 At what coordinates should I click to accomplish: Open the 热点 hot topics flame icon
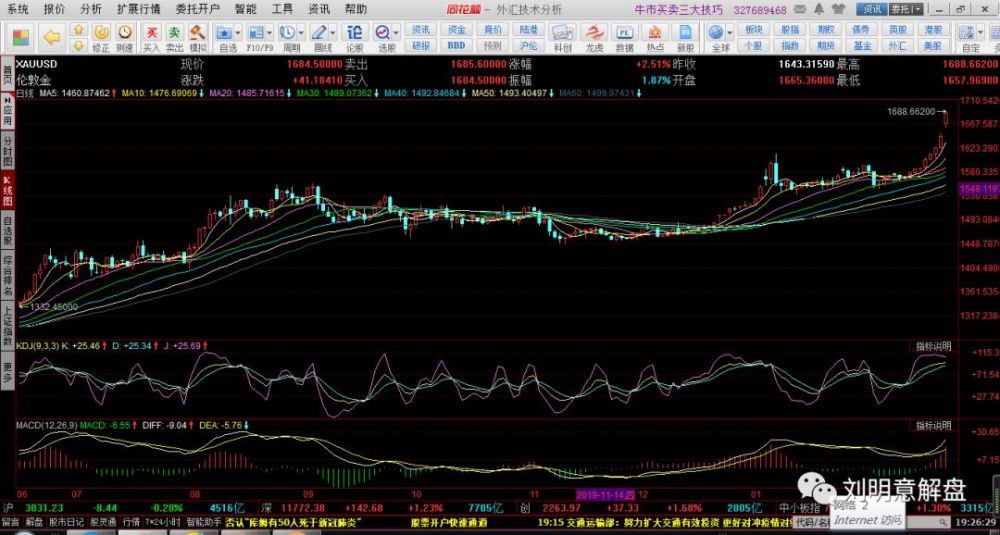[x=655, y=38]
